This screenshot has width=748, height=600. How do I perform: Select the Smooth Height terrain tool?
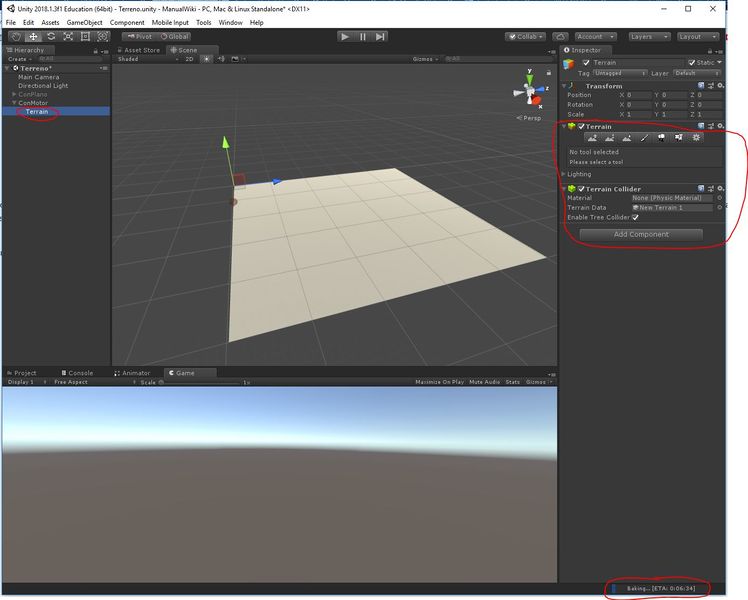tap(627, 138)
